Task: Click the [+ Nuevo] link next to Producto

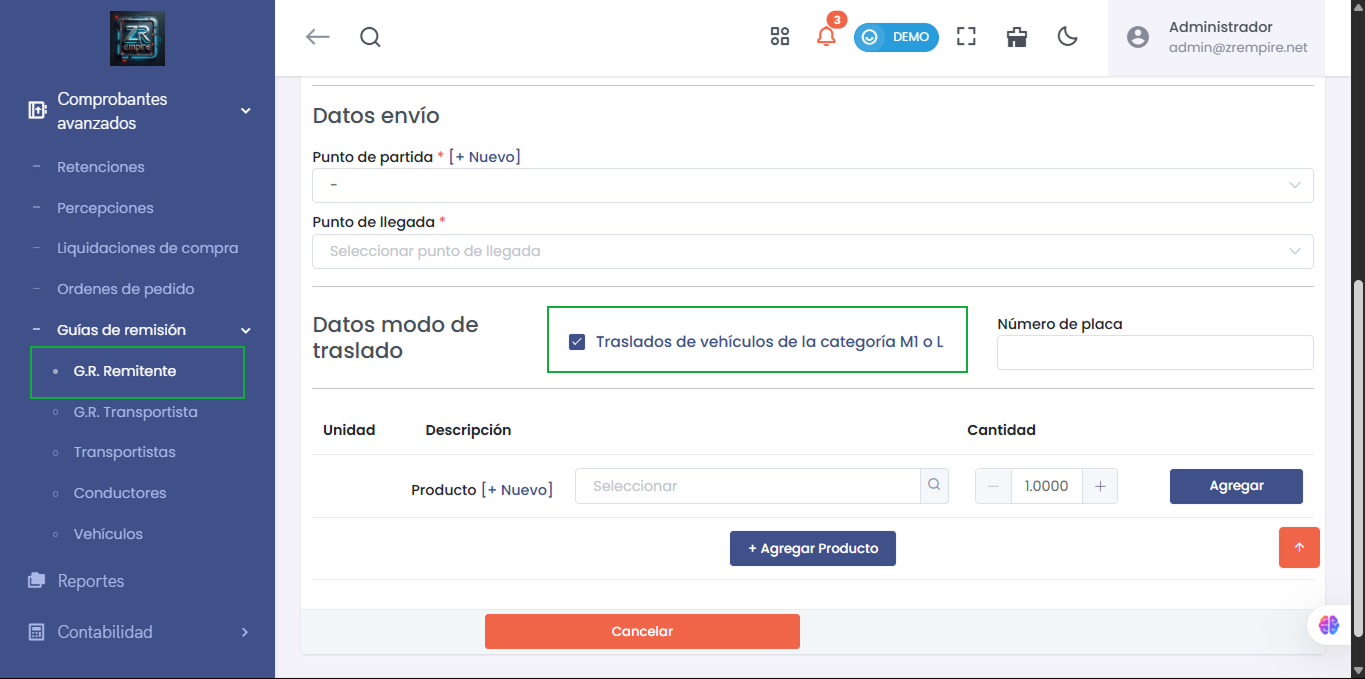Action: coord(521,490)
